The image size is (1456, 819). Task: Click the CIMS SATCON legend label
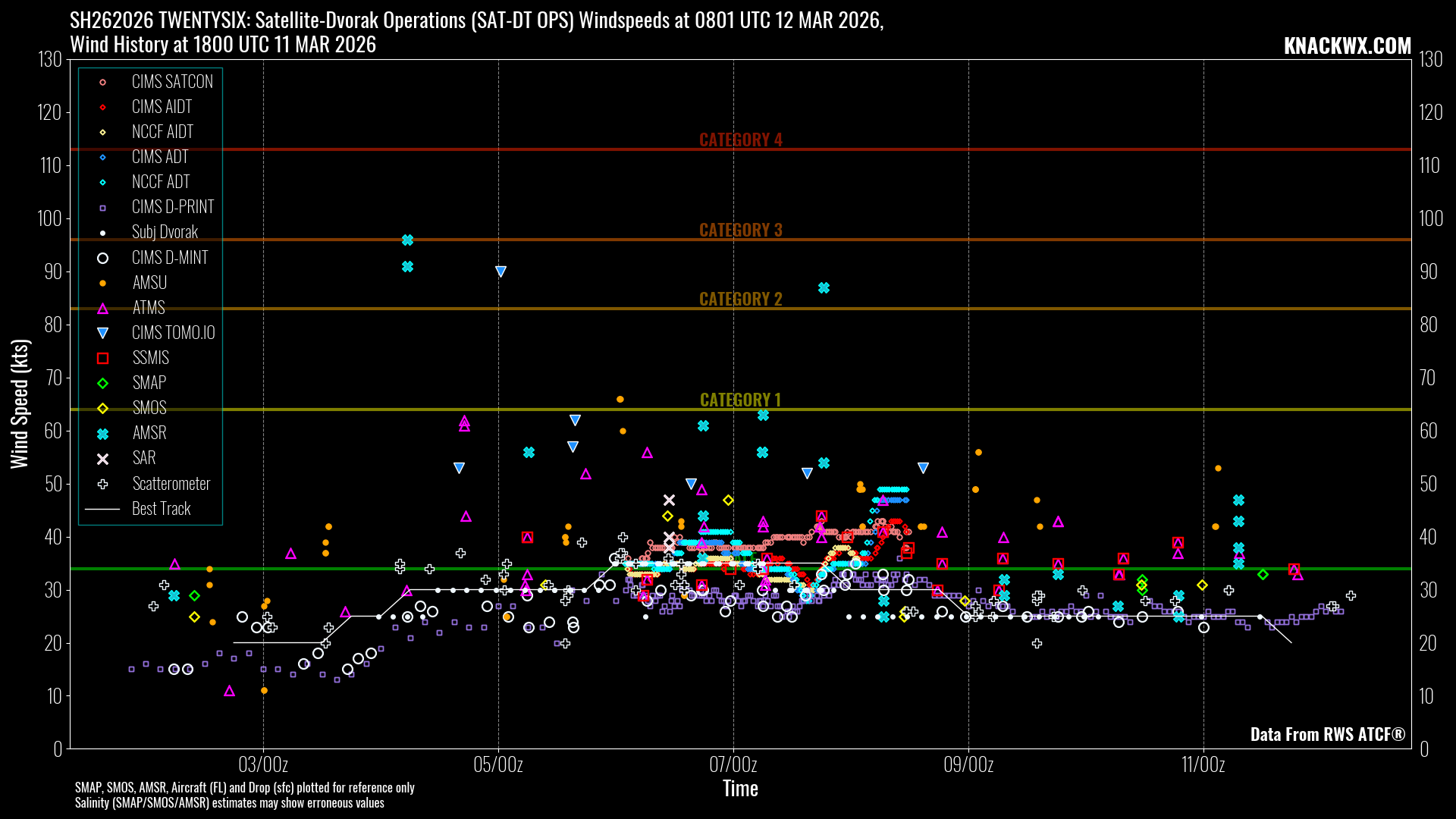(172, 82)
